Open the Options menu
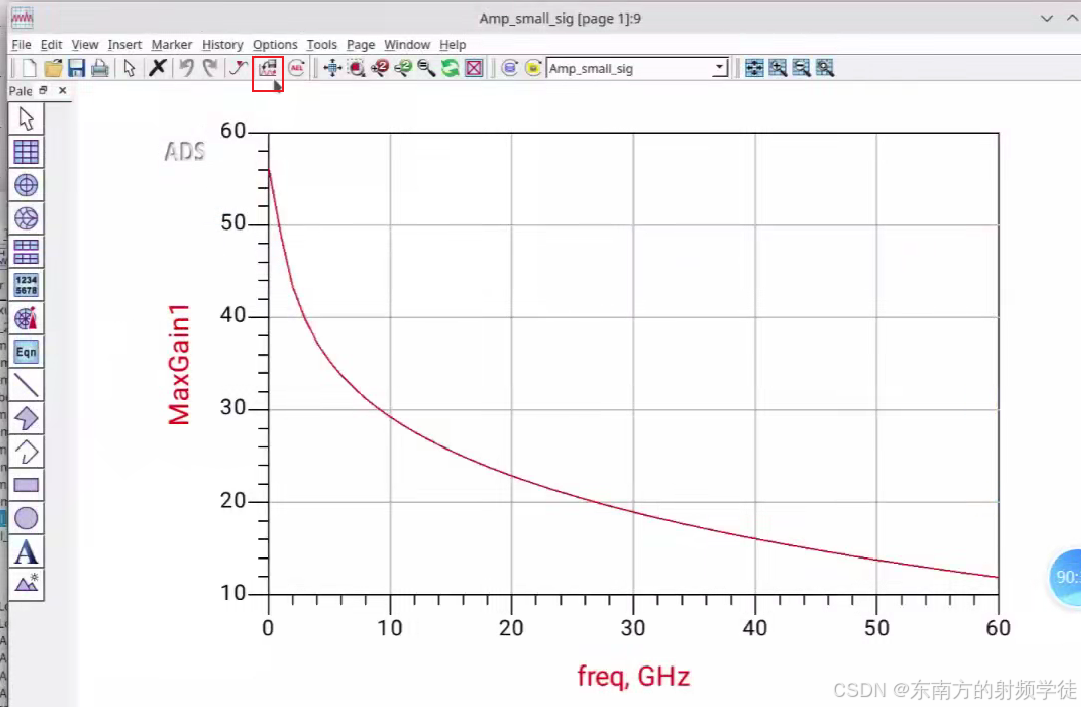This screenshot has height=707, width=1081. point(275,44)
